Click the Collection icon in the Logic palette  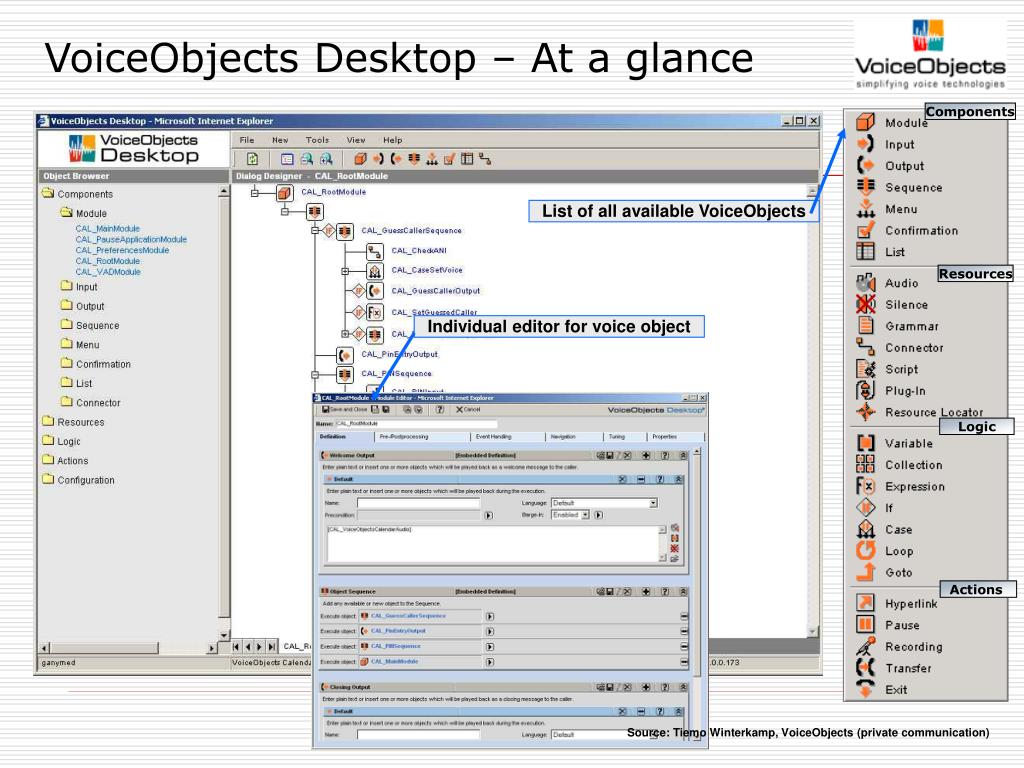point(865,464)
